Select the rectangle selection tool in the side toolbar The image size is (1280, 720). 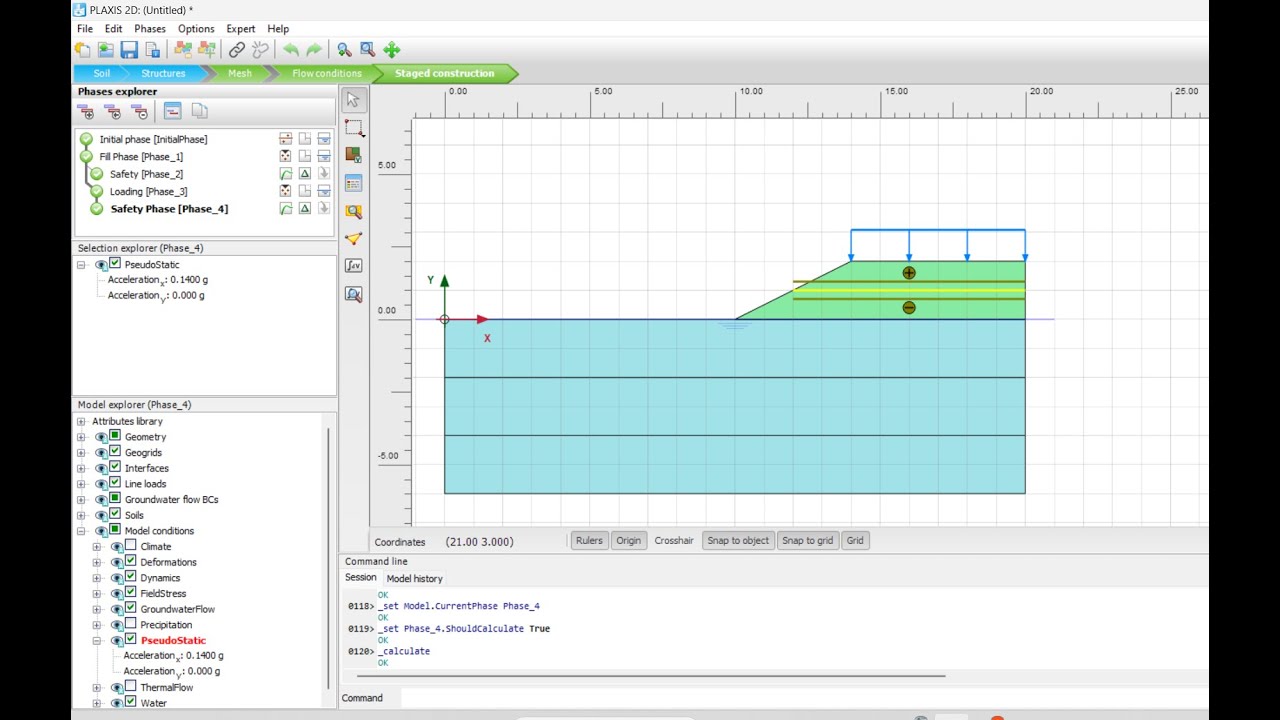tap(353, 128)
